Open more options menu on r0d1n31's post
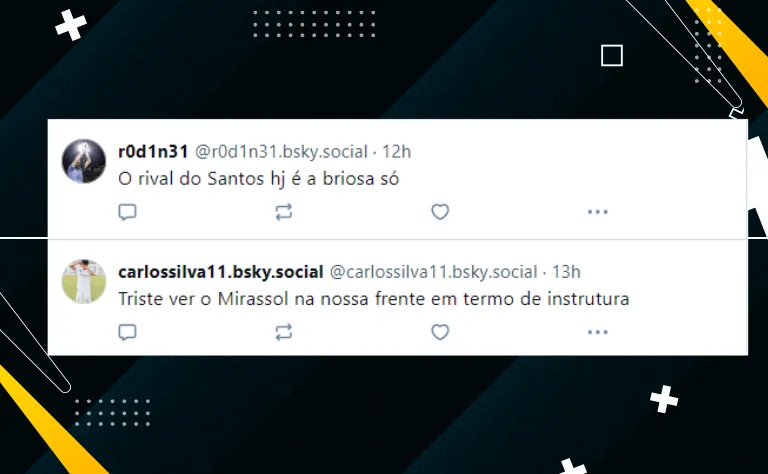Image resolution: width=768 pixels, height=474 pixels. click(x=598, y=212)
